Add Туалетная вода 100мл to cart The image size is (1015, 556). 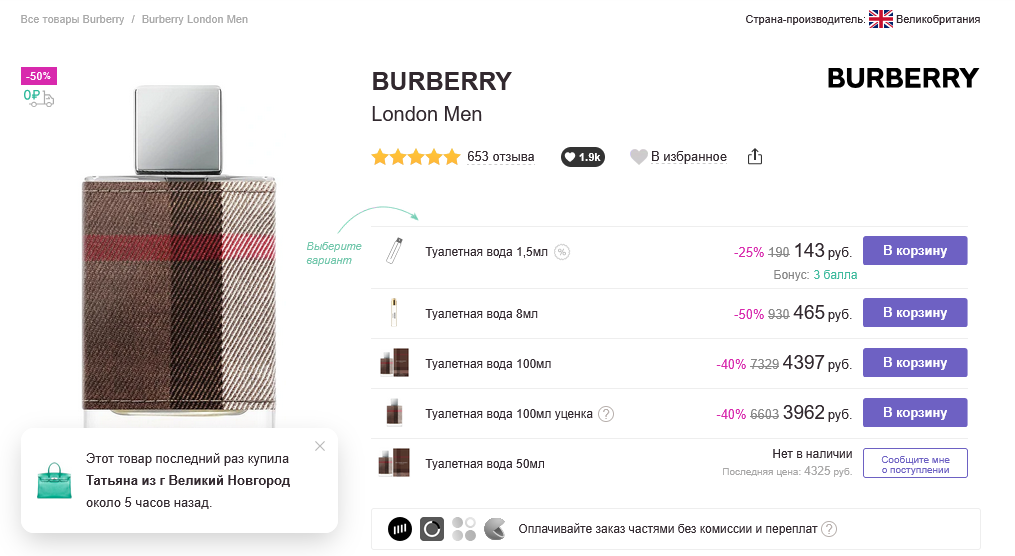point(915,362)
